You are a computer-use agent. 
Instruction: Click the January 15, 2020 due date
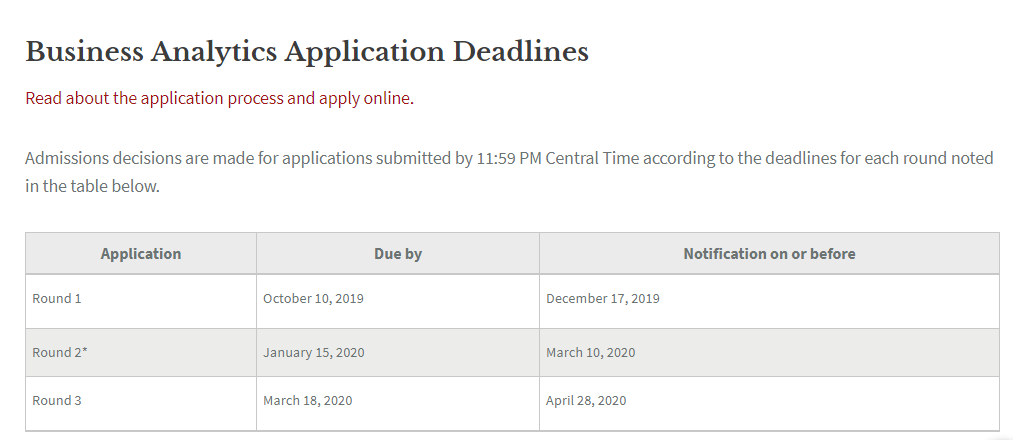coord(313,352)
